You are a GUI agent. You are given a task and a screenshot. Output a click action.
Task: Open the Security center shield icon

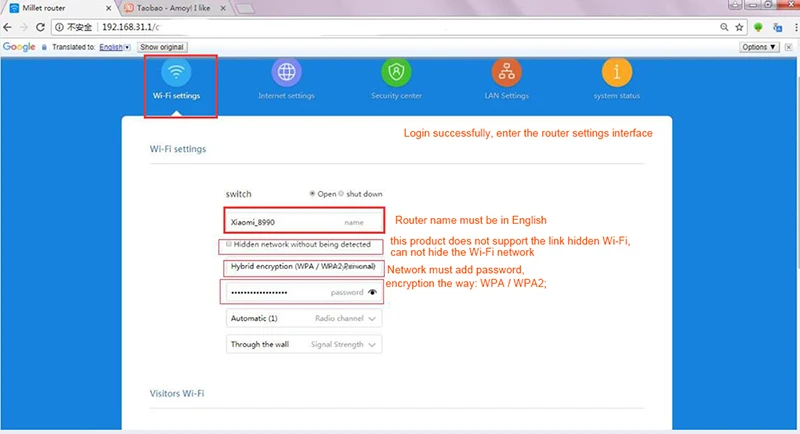click(x=396, y=72)
